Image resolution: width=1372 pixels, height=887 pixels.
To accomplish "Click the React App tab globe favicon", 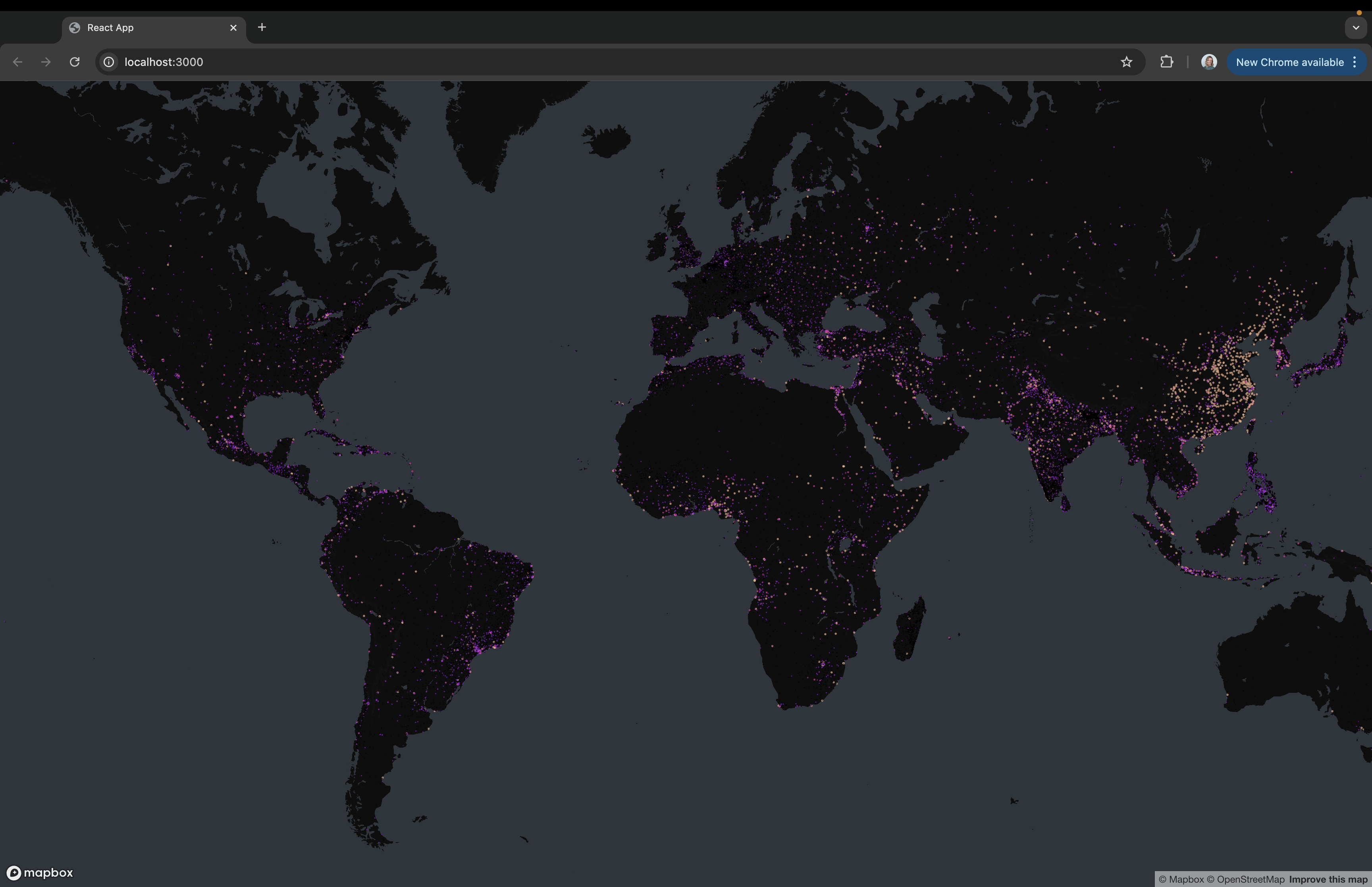I will click(x=74, y=27).
